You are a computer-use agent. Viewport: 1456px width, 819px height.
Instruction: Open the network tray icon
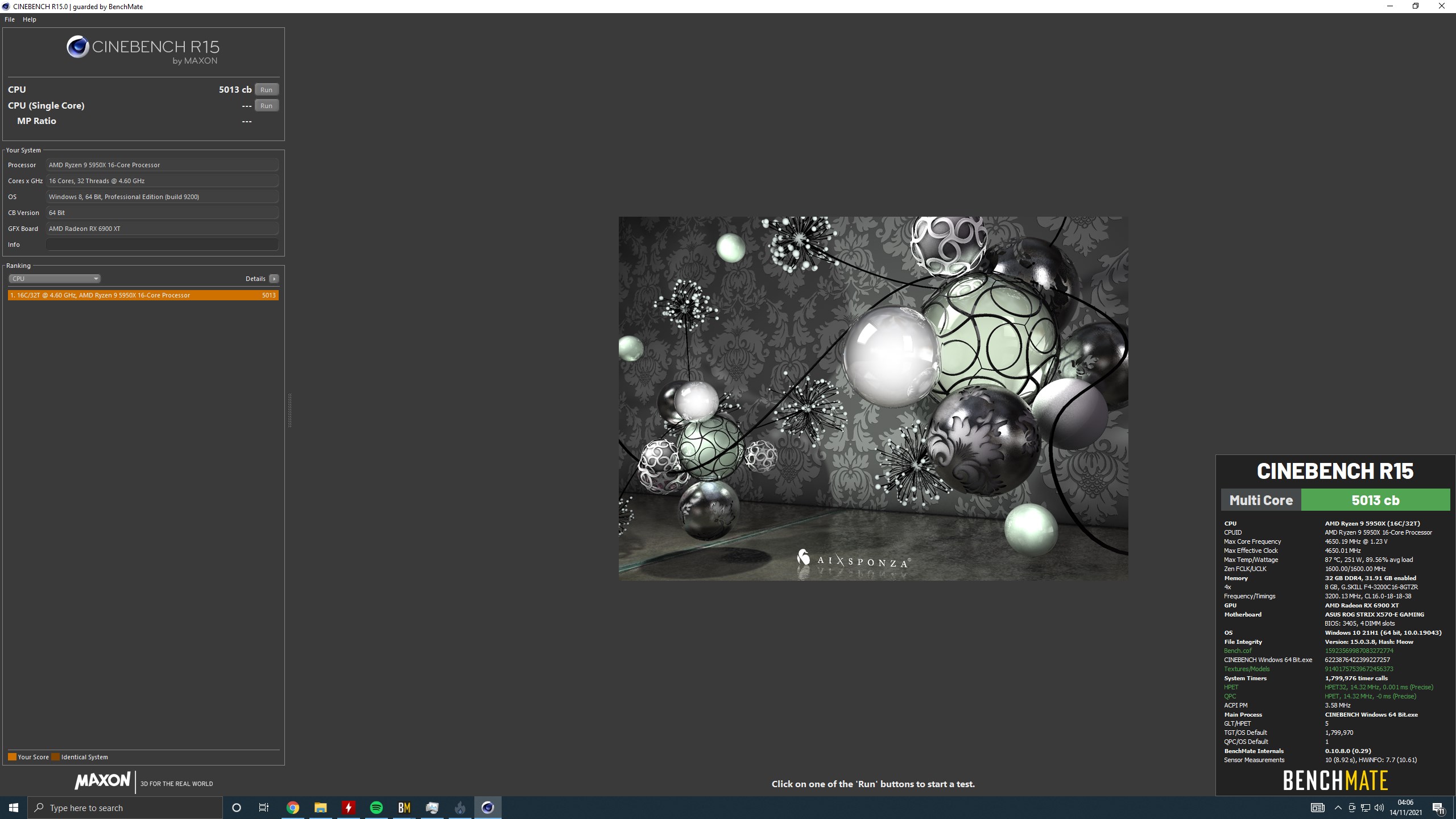pos(1366,808)
